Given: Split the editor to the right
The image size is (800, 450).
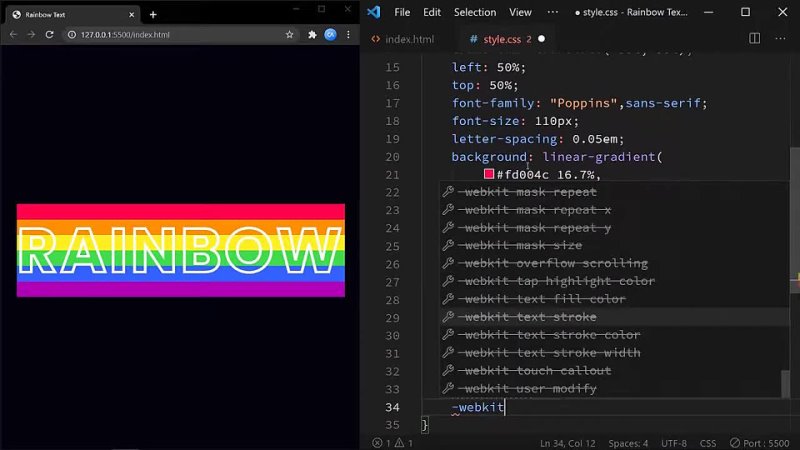Looking at the screenshot, I should (x=755, y=39).
